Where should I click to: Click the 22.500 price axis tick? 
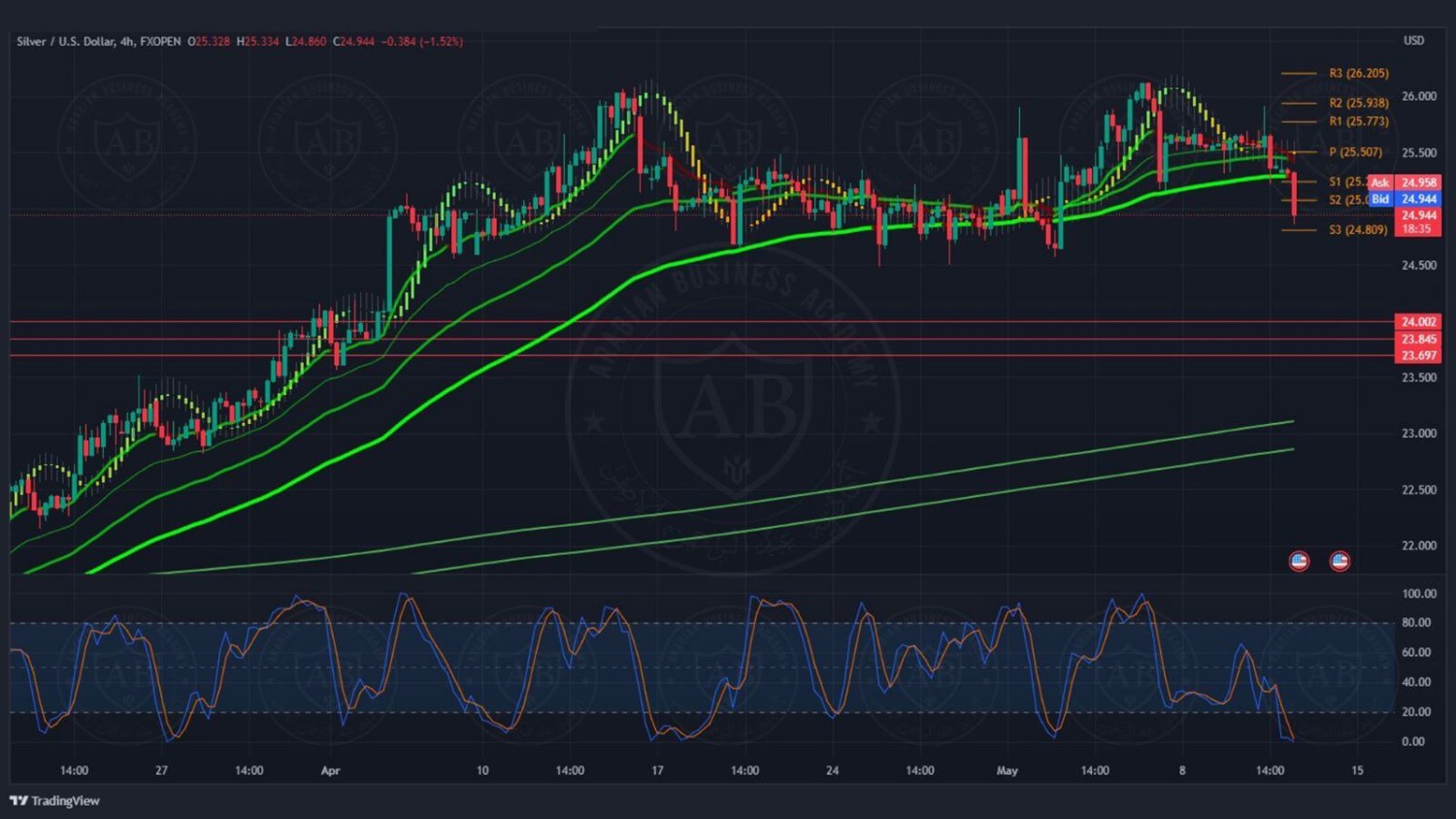coord(1419,490)
